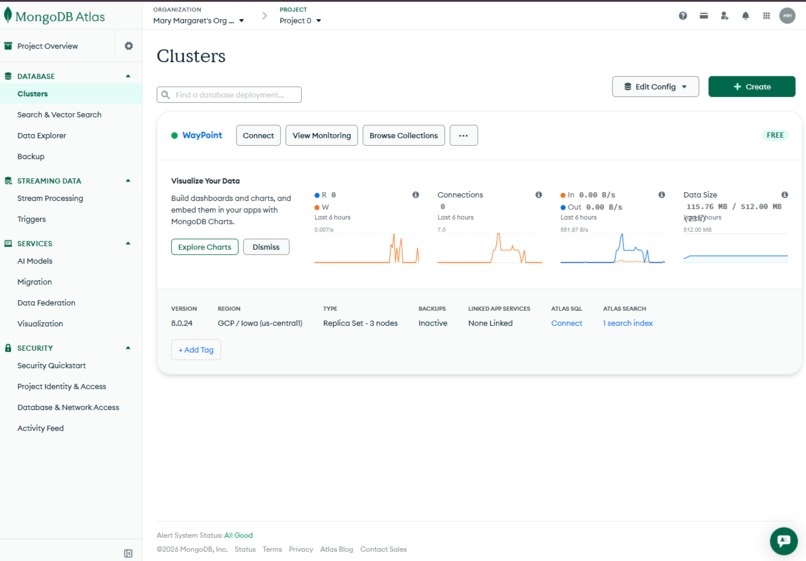Click Connect button for WayPoint
Screen dimensions: 806x561
pyautogui.click(x=258, y=136)
